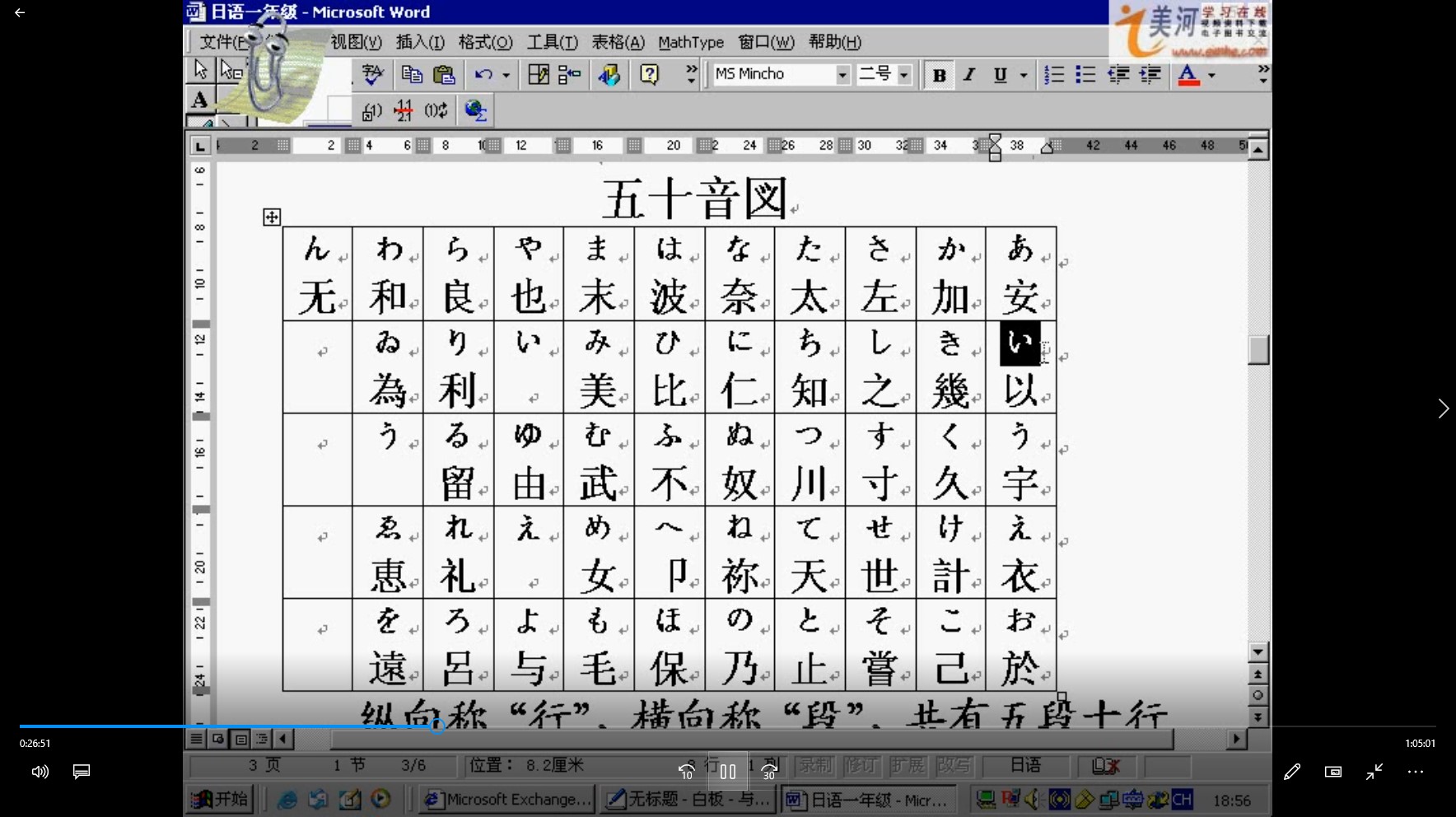Go to next item with right chevron
The height and width of the screenshot is (817, 1456).
[1443, 408]
